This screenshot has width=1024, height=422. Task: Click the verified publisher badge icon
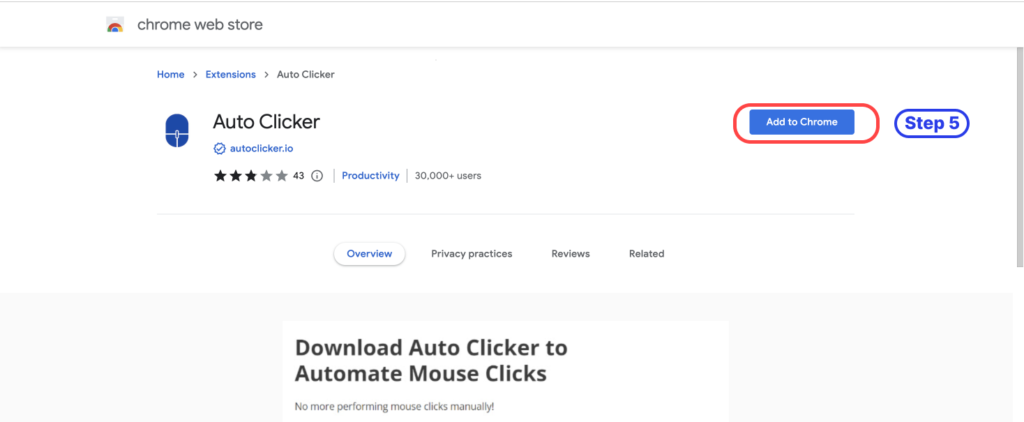tap(220, 149)
